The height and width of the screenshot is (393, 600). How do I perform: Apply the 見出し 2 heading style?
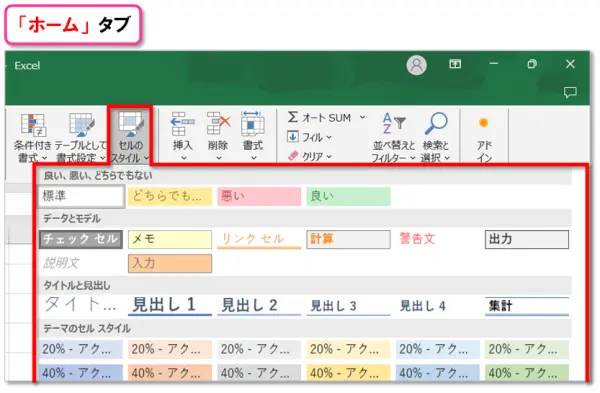tap(259, 305)
